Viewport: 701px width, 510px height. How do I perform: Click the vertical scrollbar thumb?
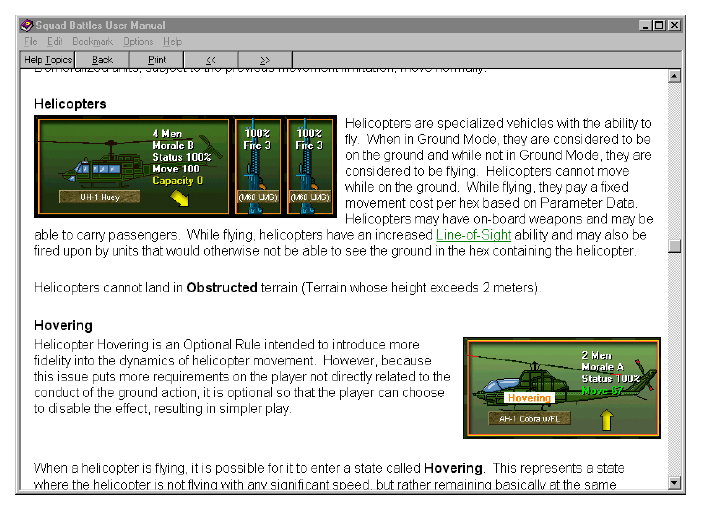click(x=674, y=246)
